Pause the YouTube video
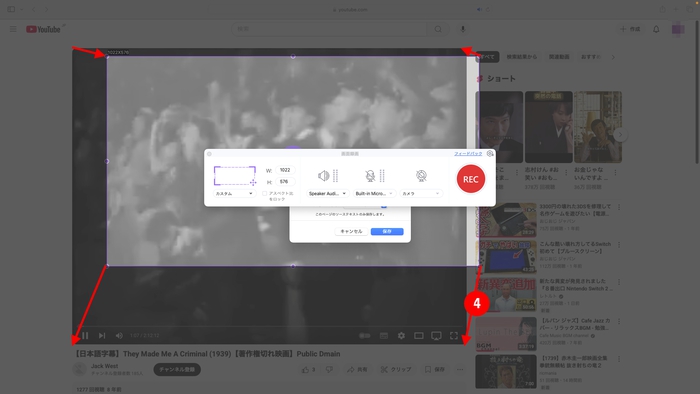 (x=85, y=336)
